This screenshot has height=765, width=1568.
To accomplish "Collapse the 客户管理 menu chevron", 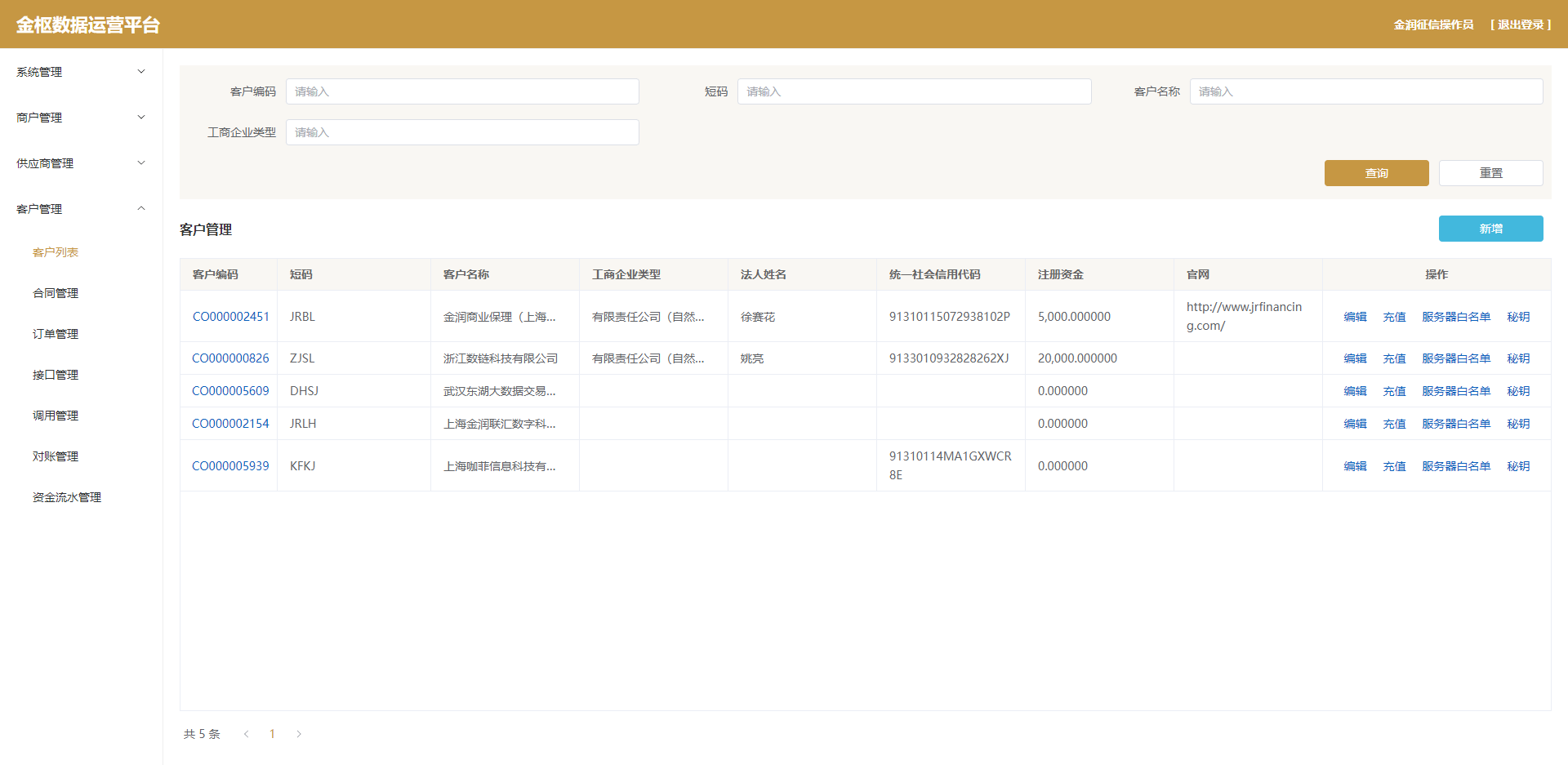I will tap(141, 209).
